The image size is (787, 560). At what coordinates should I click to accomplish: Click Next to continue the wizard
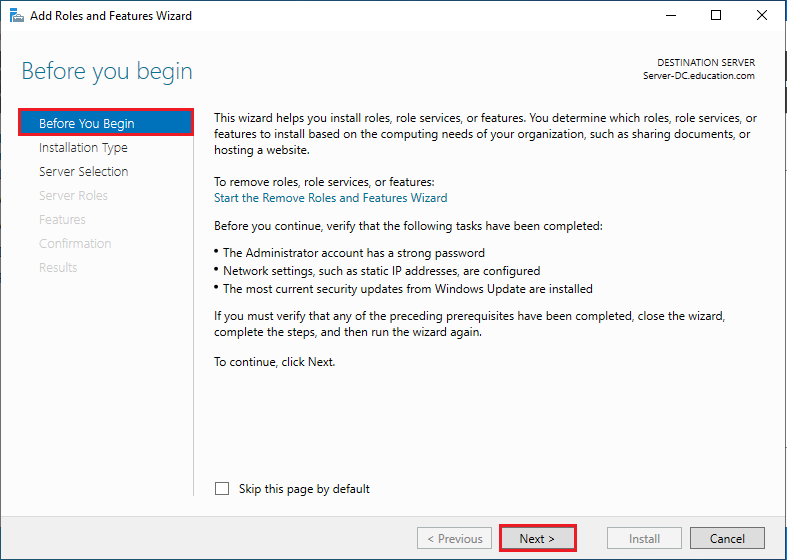[539, 539]
